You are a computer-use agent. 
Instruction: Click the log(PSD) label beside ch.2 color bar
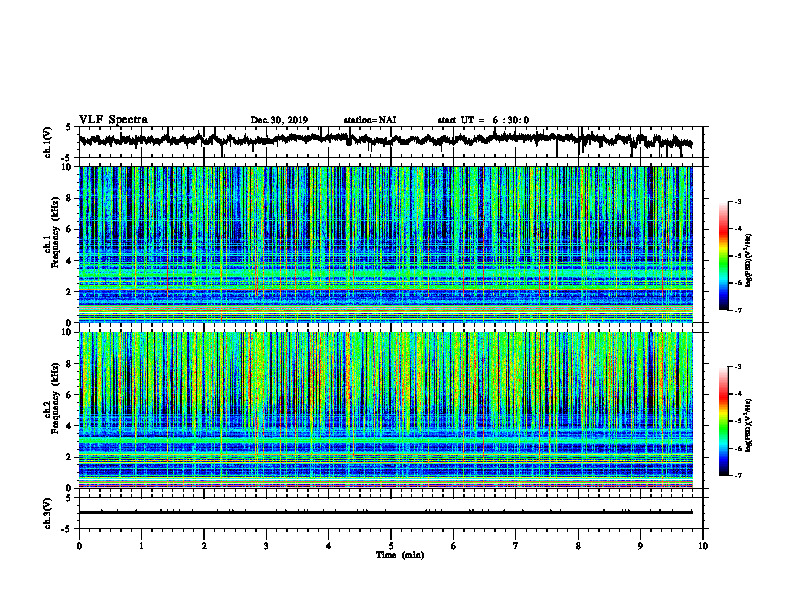[x=749, y=424]
